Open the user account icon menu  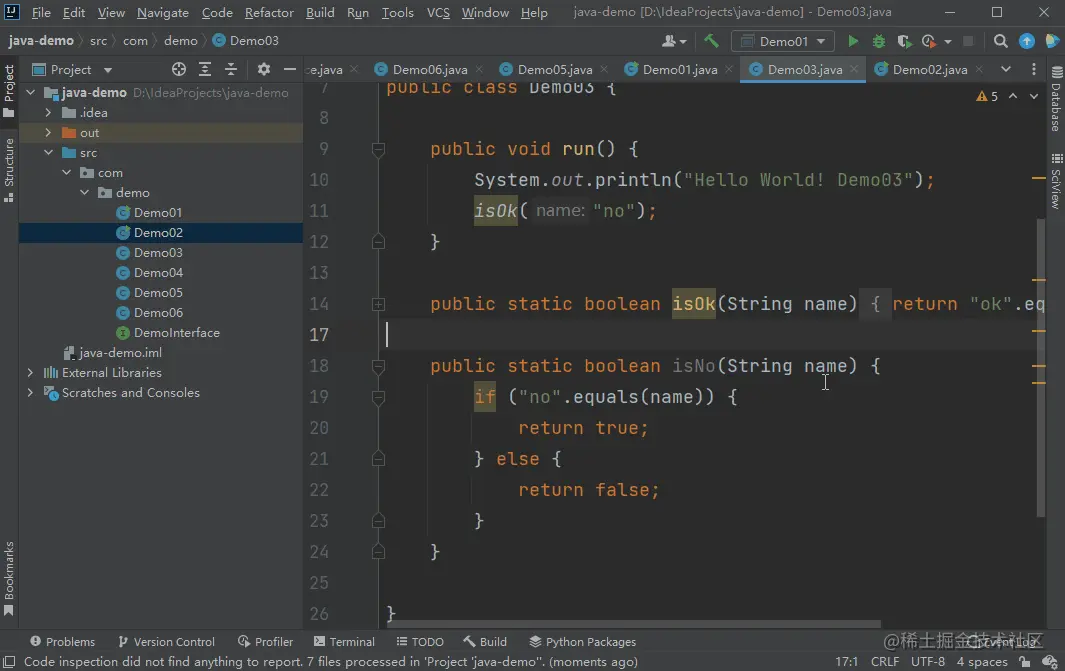click(674, 41)
